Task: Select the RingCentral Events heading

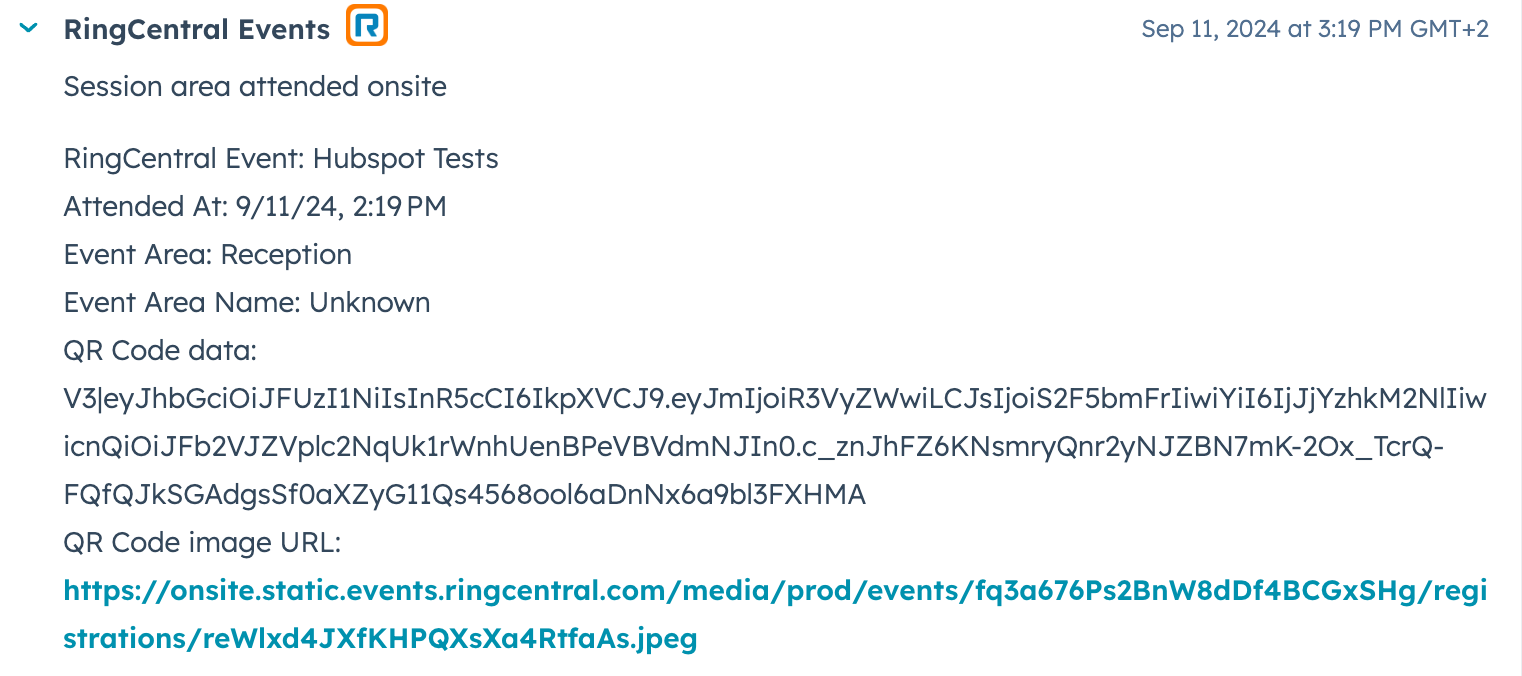Action: pyautogui.click(x=196, y=29)
